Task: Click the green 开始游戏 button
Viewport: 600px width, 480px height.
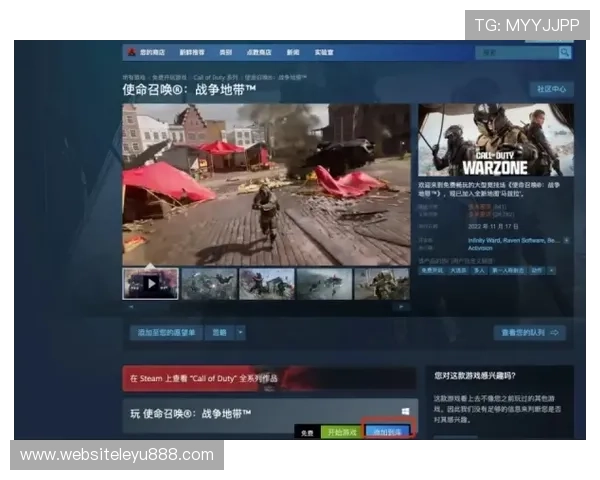Action: pyautogui.click(x=342, y=431)
